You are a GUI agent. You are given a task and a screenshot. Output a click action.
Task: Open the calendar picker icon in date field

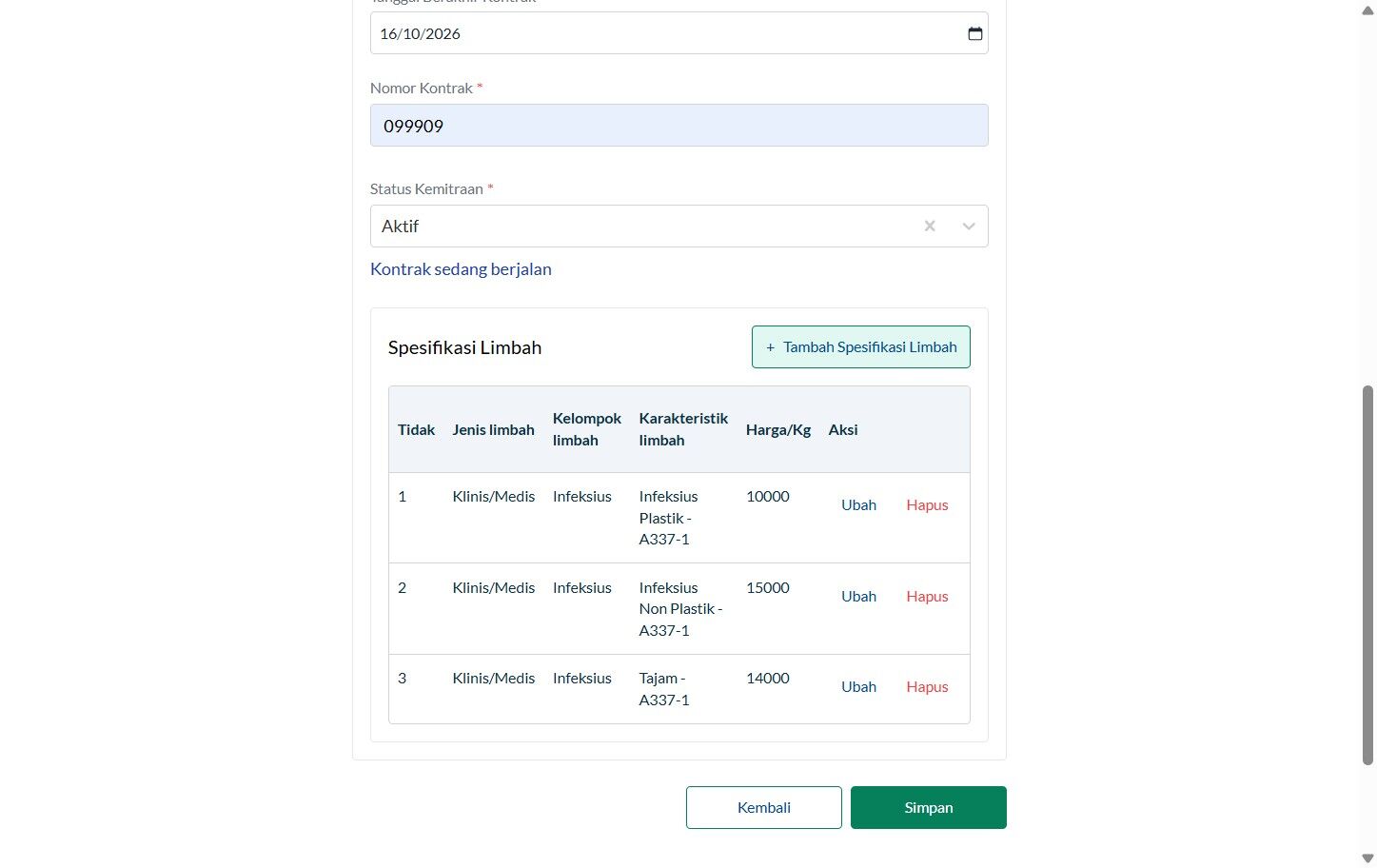(974, 33)
